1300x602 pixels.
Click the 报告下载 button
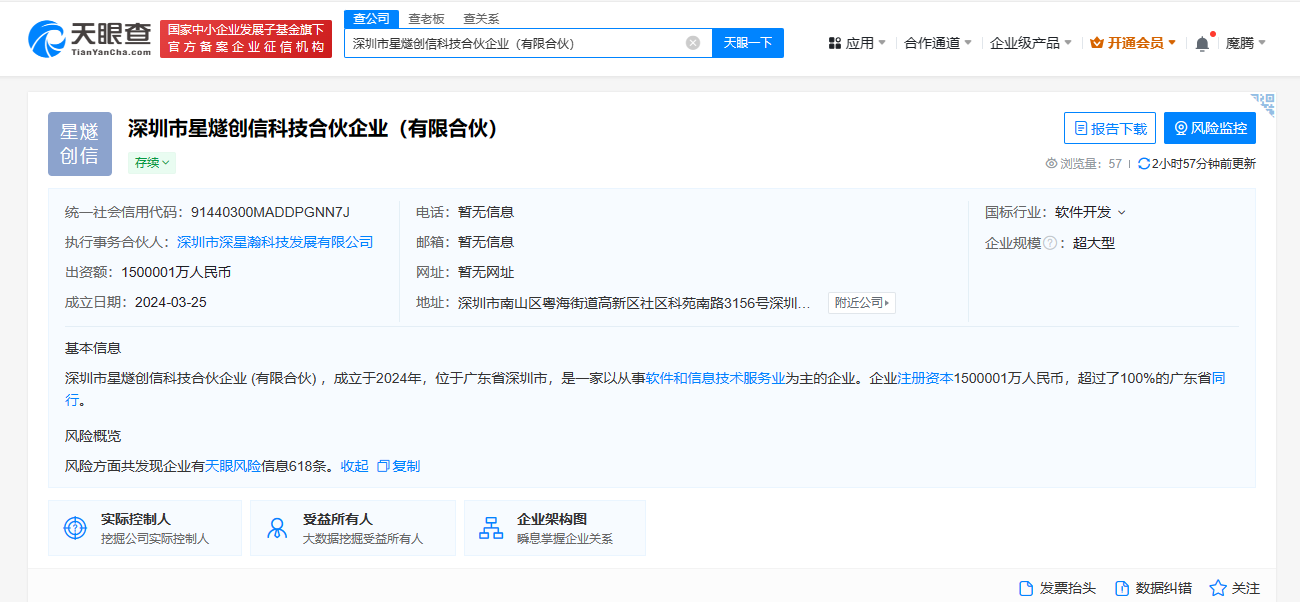click(x=1110, y=128)
